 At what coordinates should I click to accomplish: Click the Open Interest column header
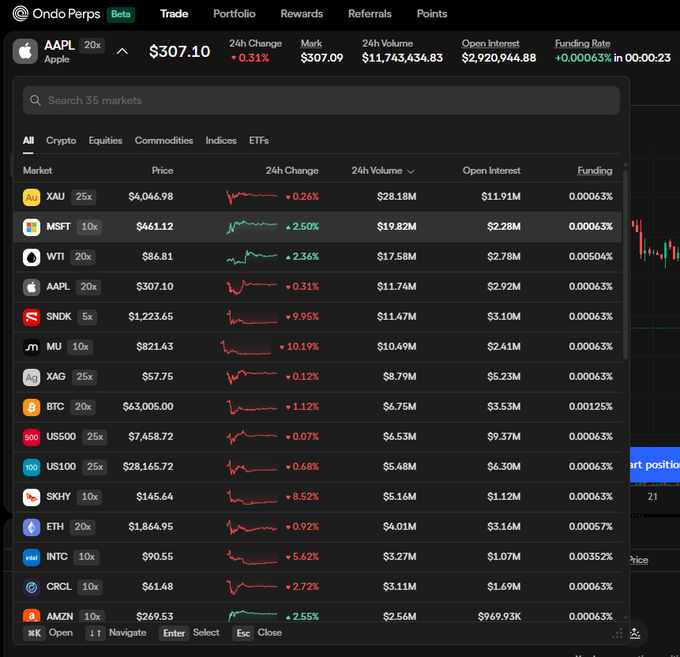pos(491,170)
